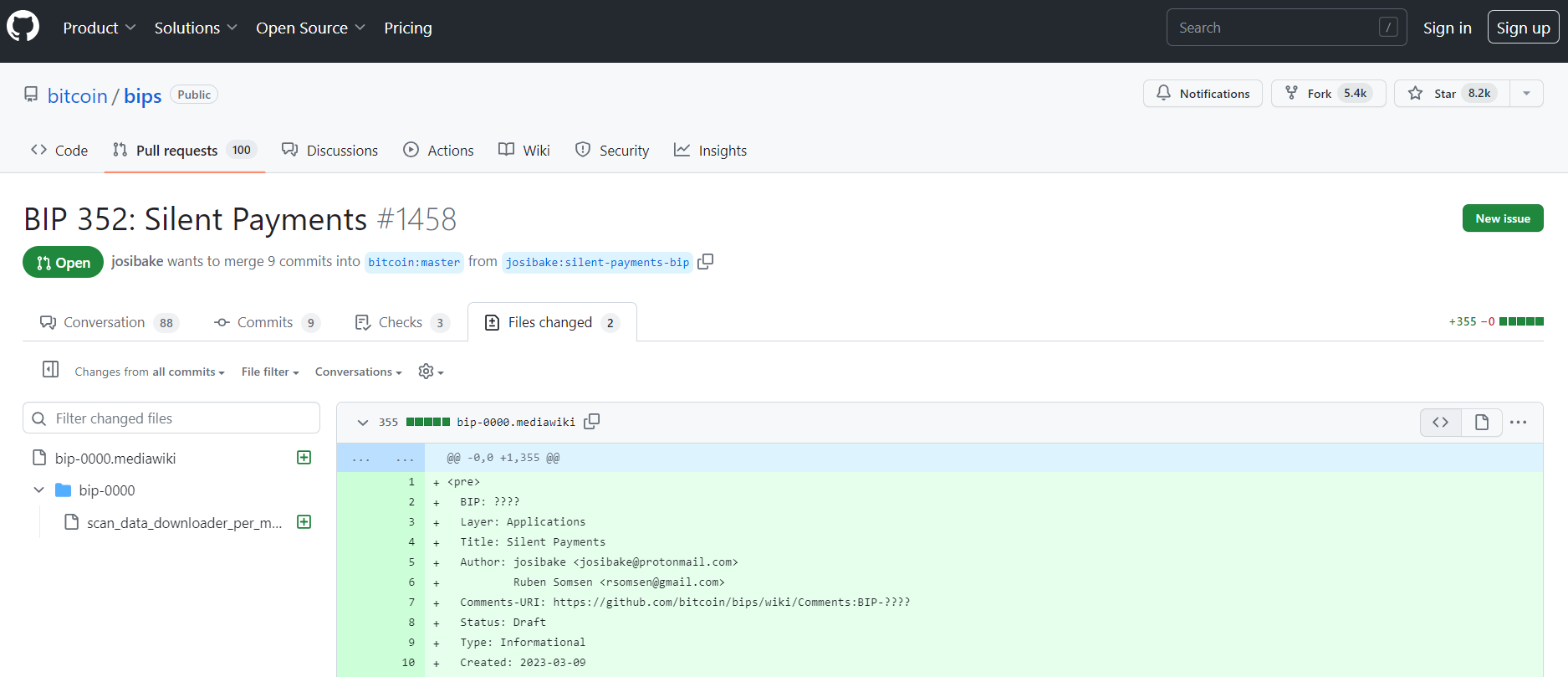Click diff line number 1
The image size is (1568, 677).
(411, 482)
